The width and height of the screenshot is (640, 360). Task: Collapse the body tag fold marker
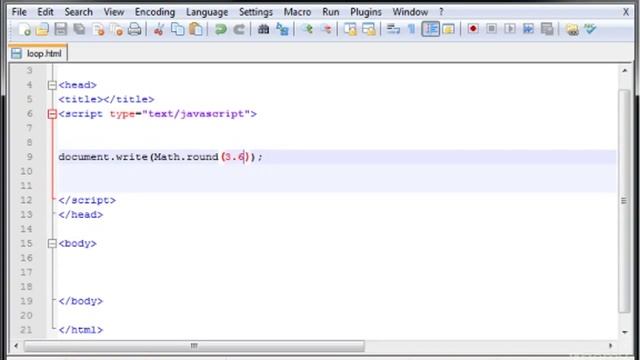click(x=52, y=244)
